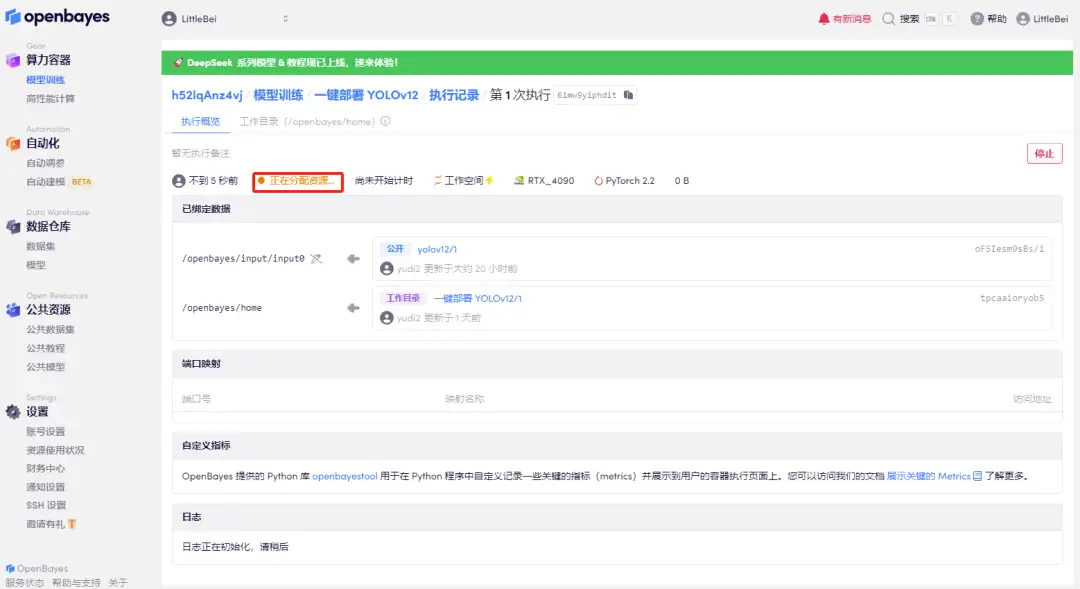
Task: Select the 算力容器 compute container icon
Action: 12,61
